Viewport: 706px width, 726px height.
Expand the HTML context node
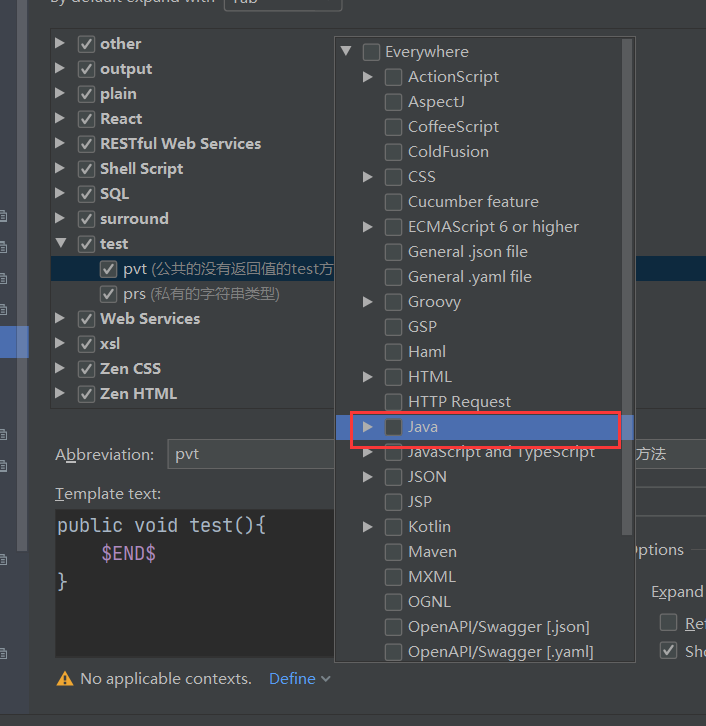[368, 377]
